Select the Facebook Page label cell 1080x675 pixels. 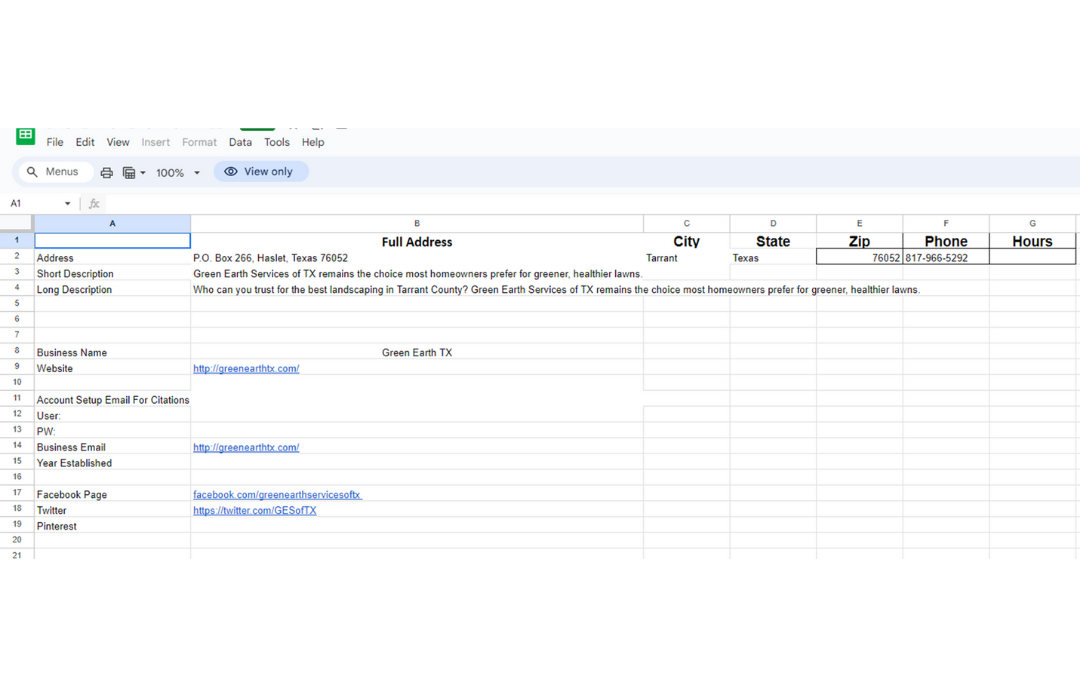click(x=112, y=495)
